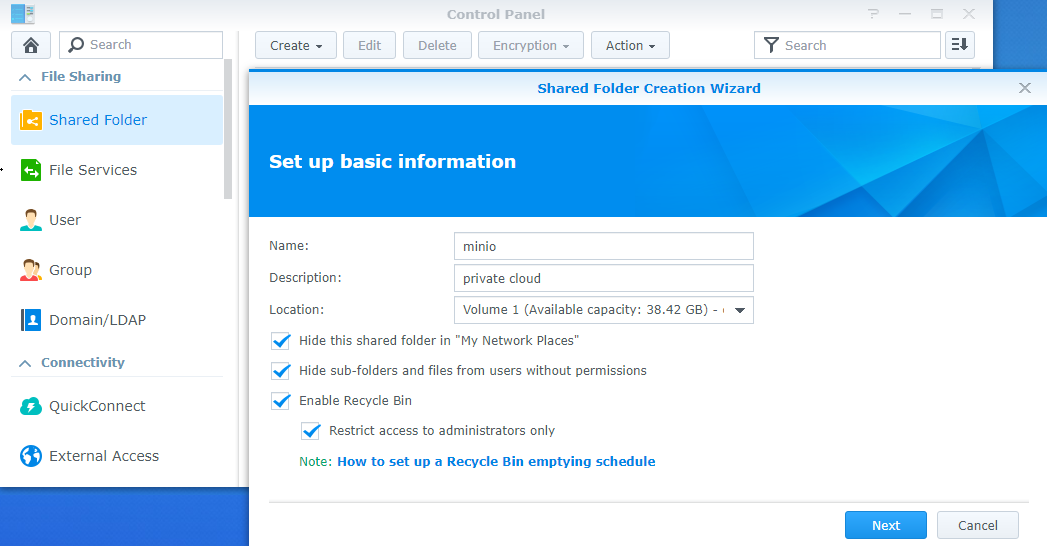Click the sort order icon button

[960, 45]
